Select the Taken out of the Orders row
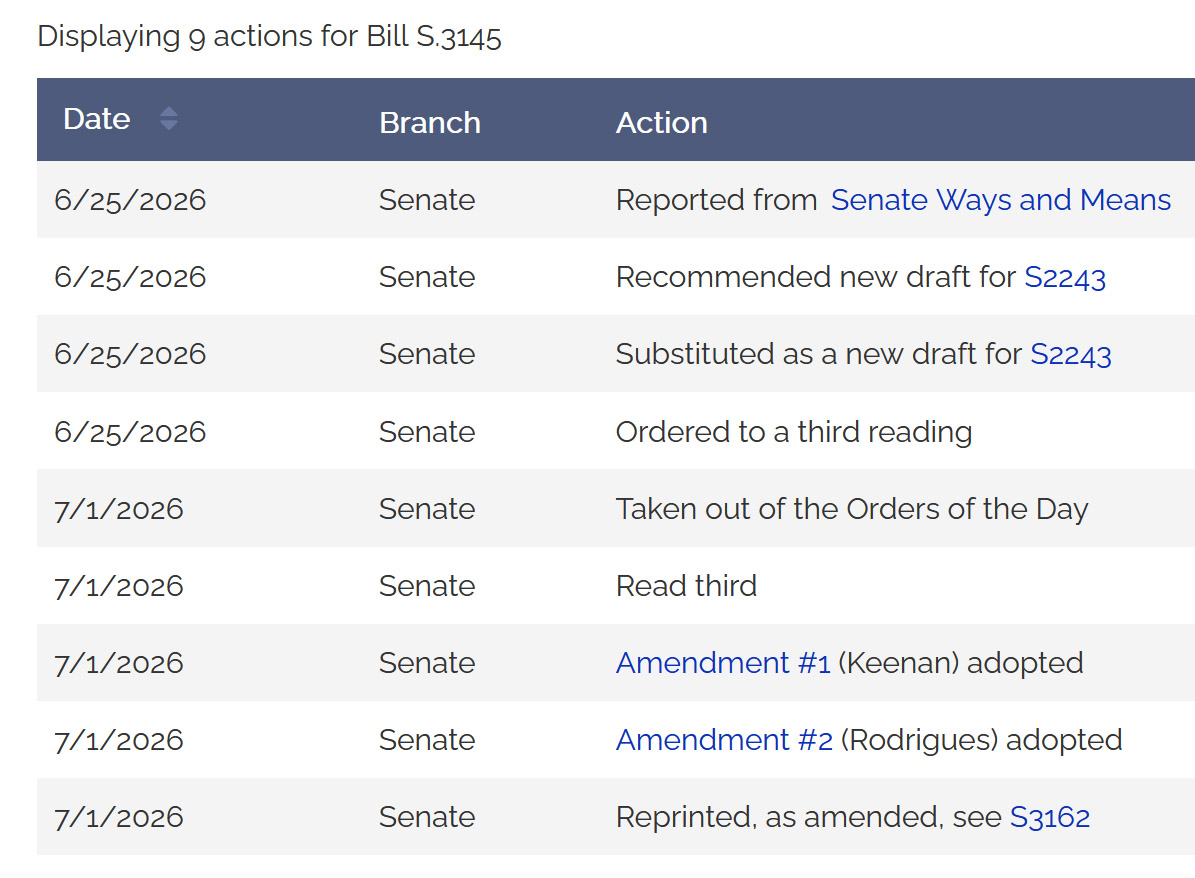The height and width of the screenshot is (878, 1195). 616,508
